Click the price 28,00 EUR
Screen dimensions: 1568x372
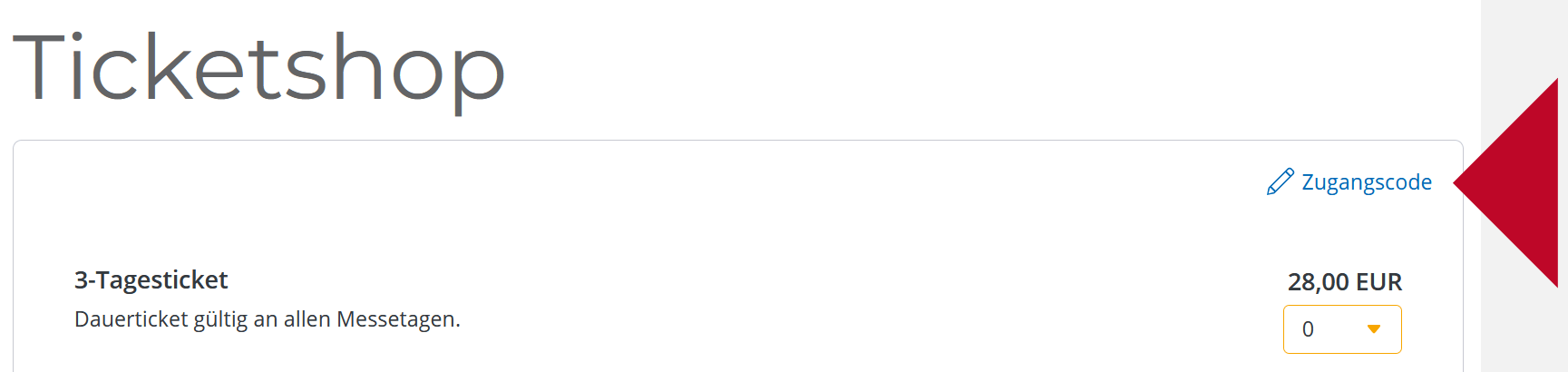pyautogui.click(x=1345, y=282)
